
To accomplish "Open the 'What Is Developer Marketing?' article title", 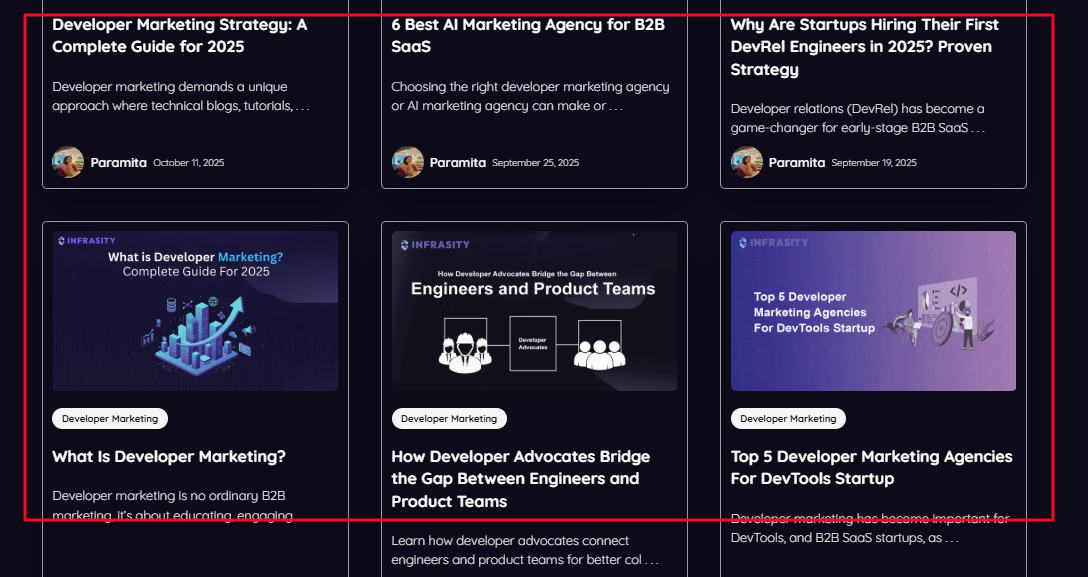I will coord(169,456).
